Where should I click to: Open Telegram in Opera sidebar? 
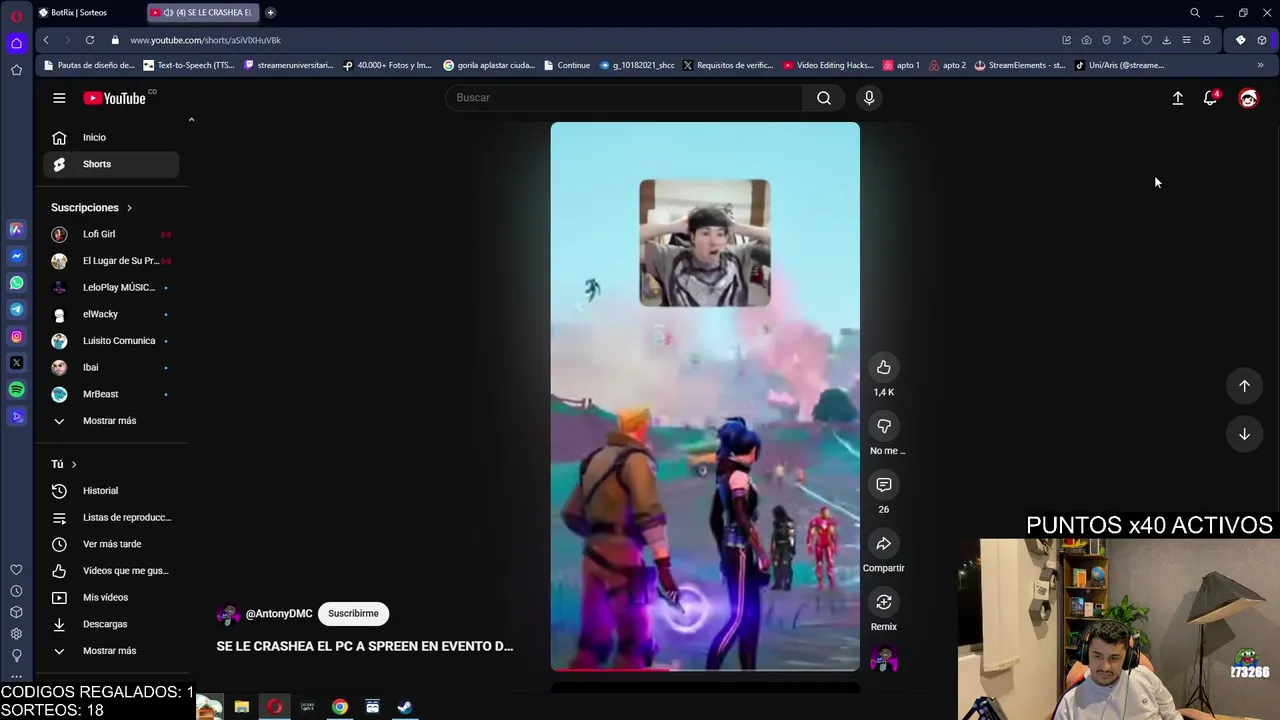[x=16, y=310]
